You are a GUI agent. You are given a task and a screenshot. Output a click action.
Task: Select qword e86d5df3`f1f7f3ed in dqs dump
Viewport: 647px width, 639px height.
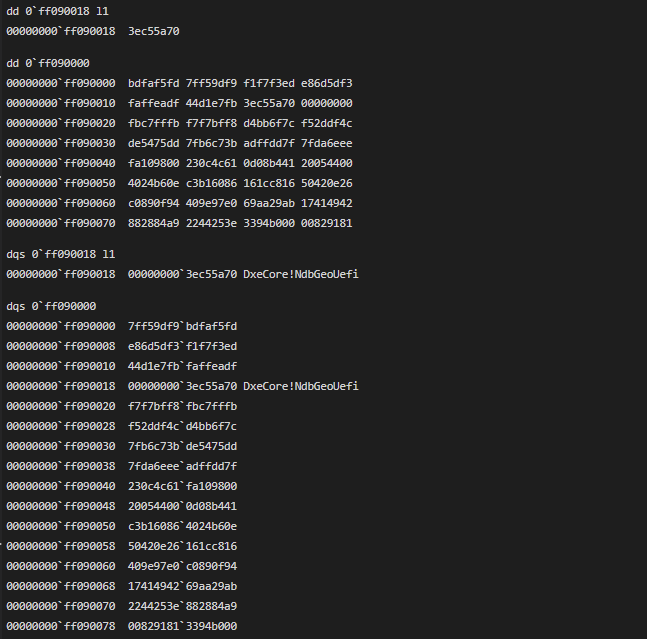pos(182,346)
